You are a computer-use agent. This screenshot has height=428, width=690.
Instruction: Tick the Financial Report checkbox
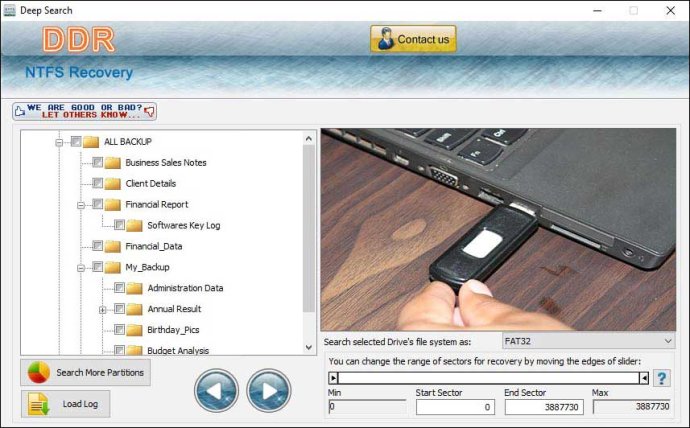98,204
